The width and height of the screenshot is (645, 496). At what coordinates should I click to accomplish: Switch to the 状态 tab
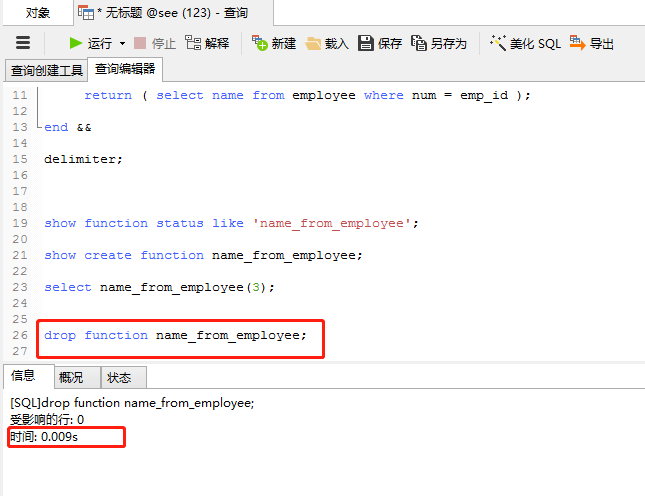pos(124,378)
